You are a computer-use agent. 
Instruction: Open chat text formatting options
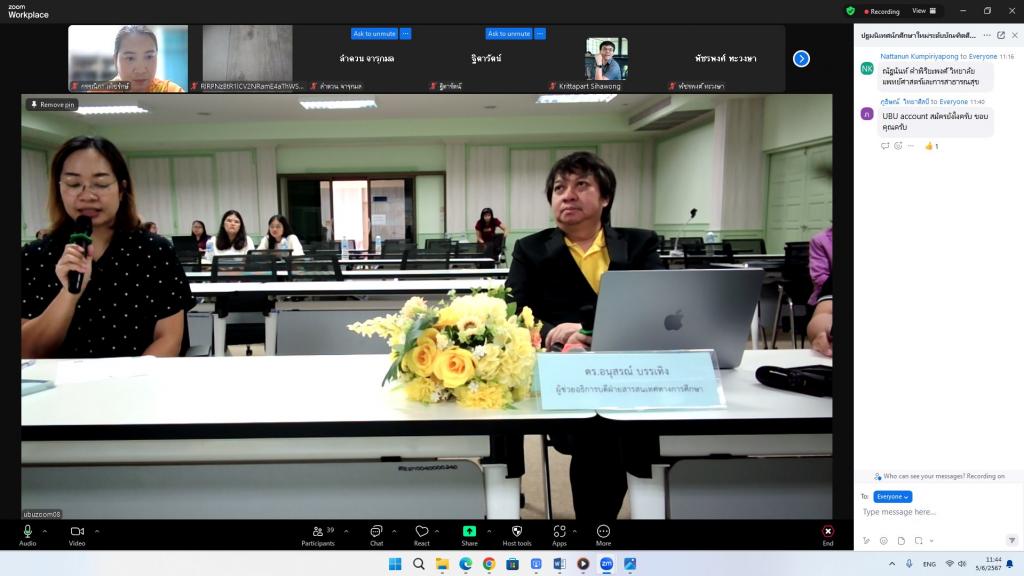click(867, 541)
